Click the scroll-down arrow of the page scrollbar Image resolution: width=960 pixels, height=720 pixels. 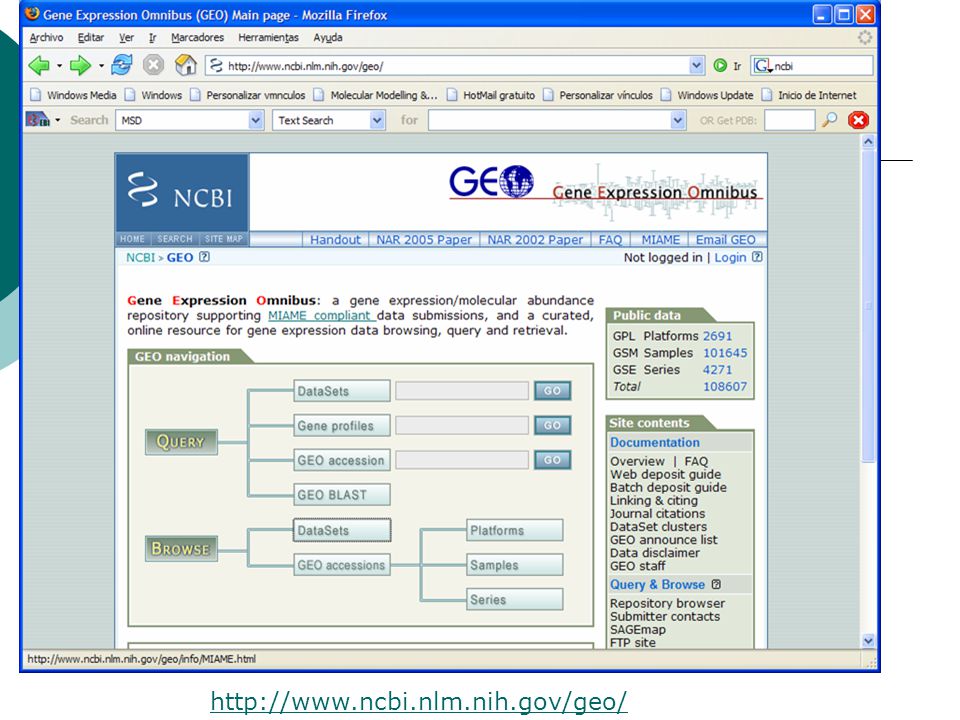click(x=868, y=640)
